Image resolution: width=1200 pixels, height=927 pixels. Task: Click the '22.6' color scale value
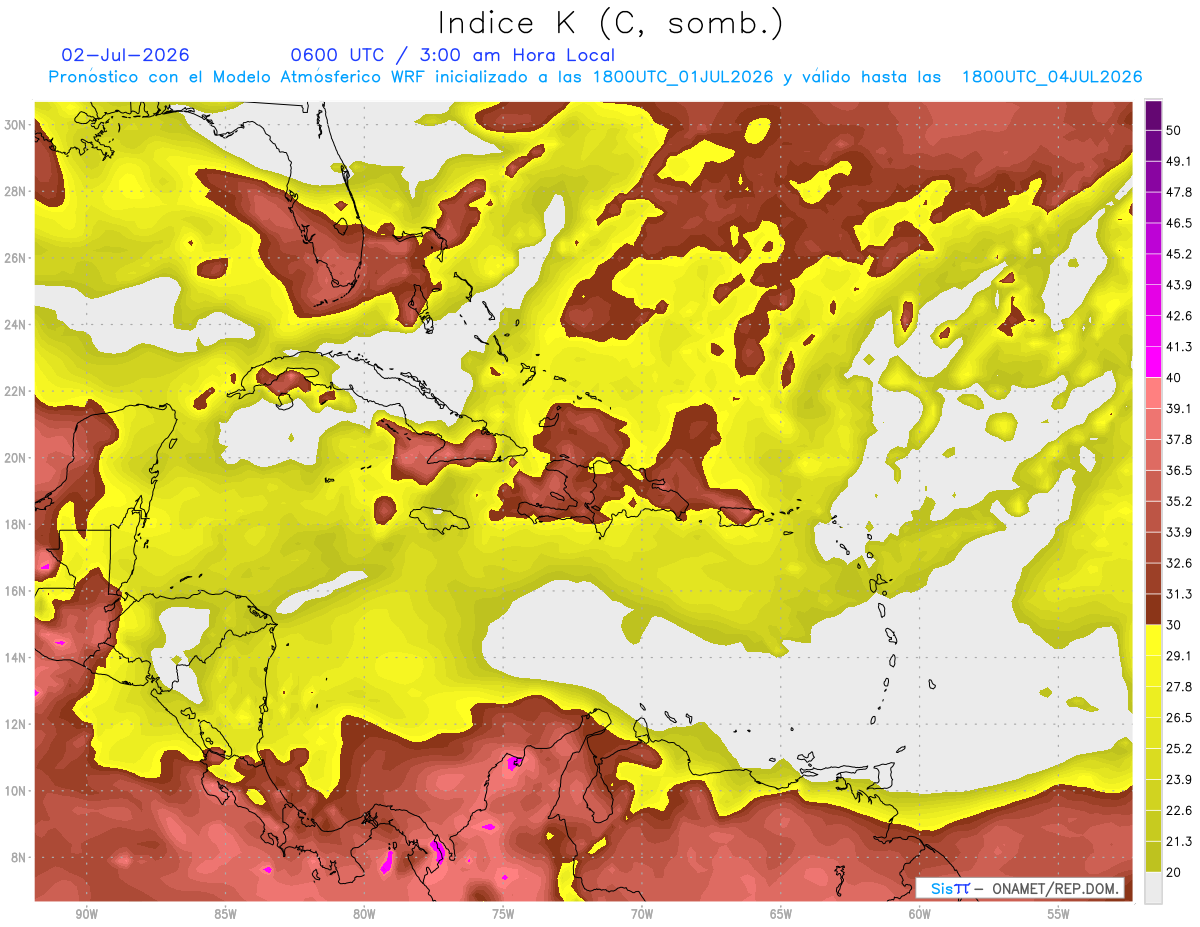point(1179,810)
